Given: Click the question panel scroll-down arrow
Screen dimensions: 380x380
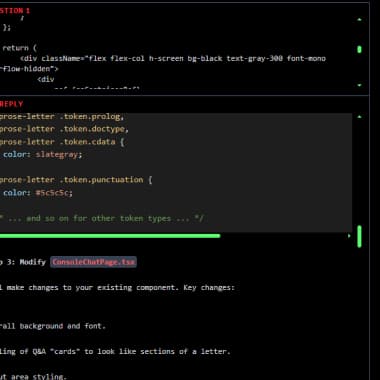Looking at the screenshot, I should click(x=359, y=85).
